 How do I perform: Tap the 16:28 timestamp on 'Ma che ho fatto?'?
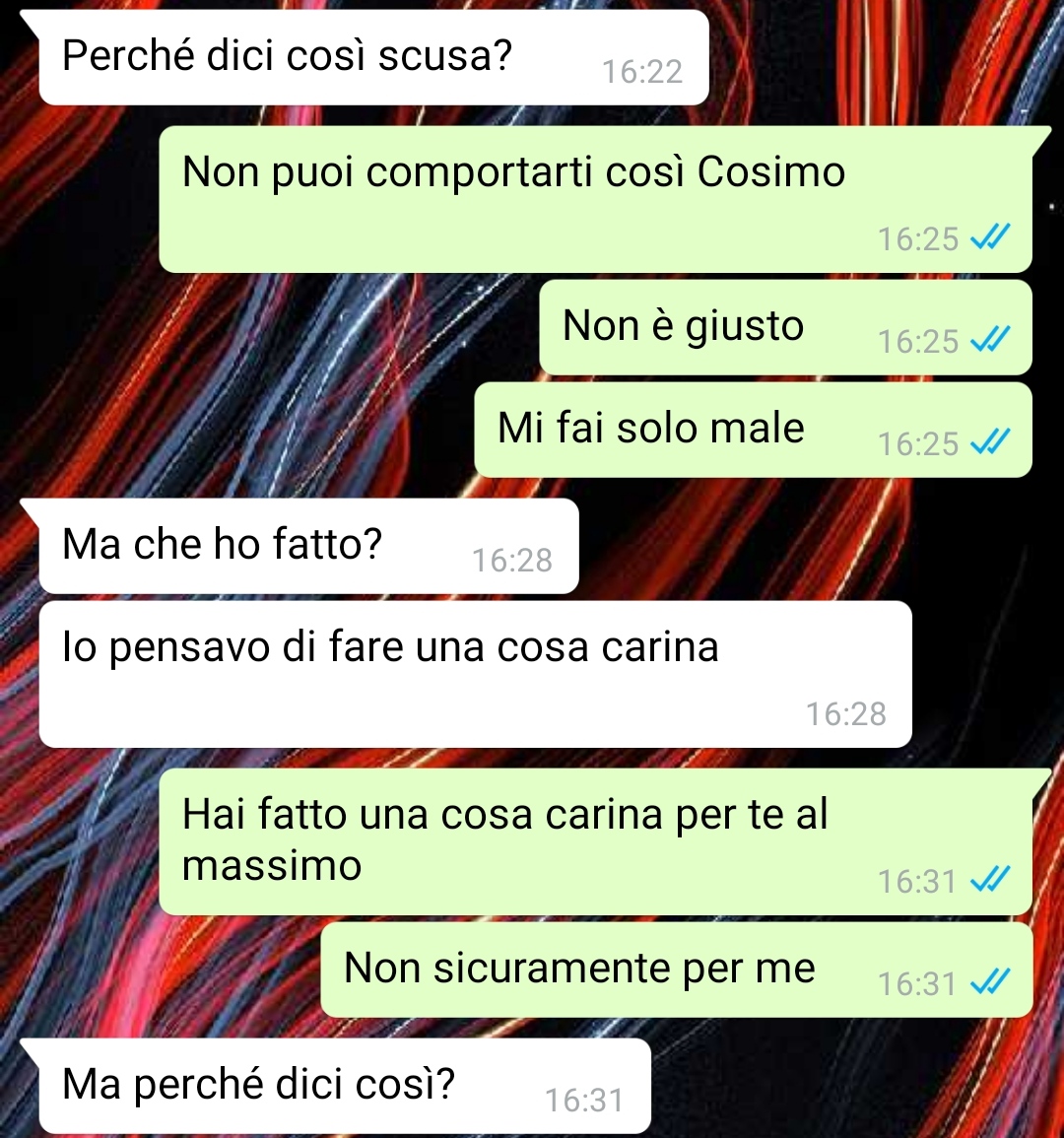click(x=512, y=561)
